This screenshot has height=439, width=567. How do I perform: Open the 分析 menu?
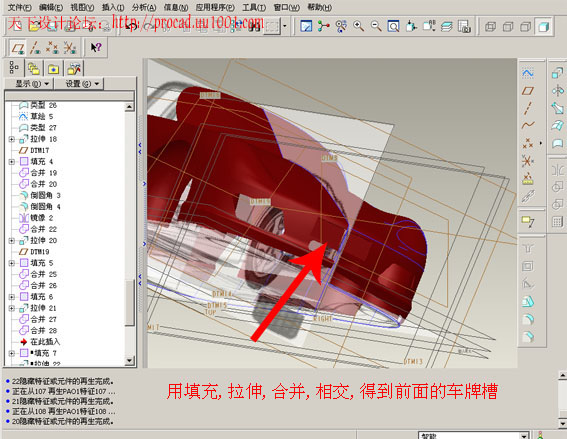click(144, 7)
